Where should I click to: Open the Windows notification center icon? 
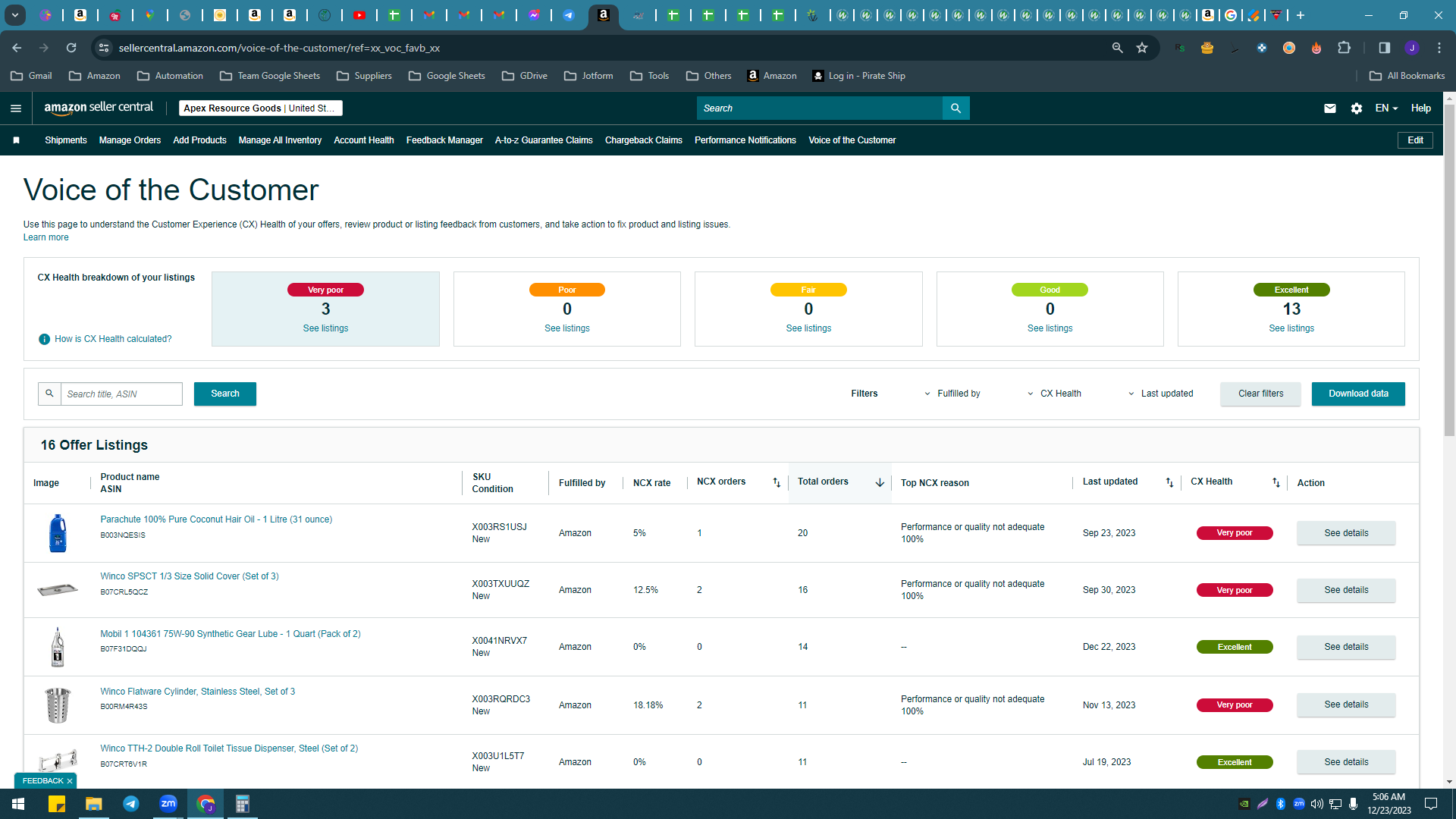(x=1431, y=804)
